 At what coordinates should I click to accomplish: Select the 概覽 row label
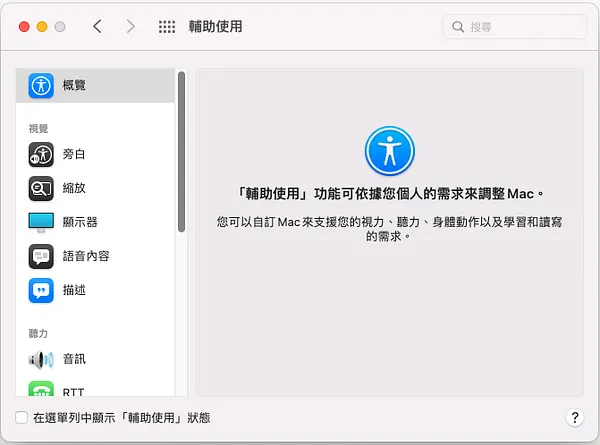(x=74, y=85)
